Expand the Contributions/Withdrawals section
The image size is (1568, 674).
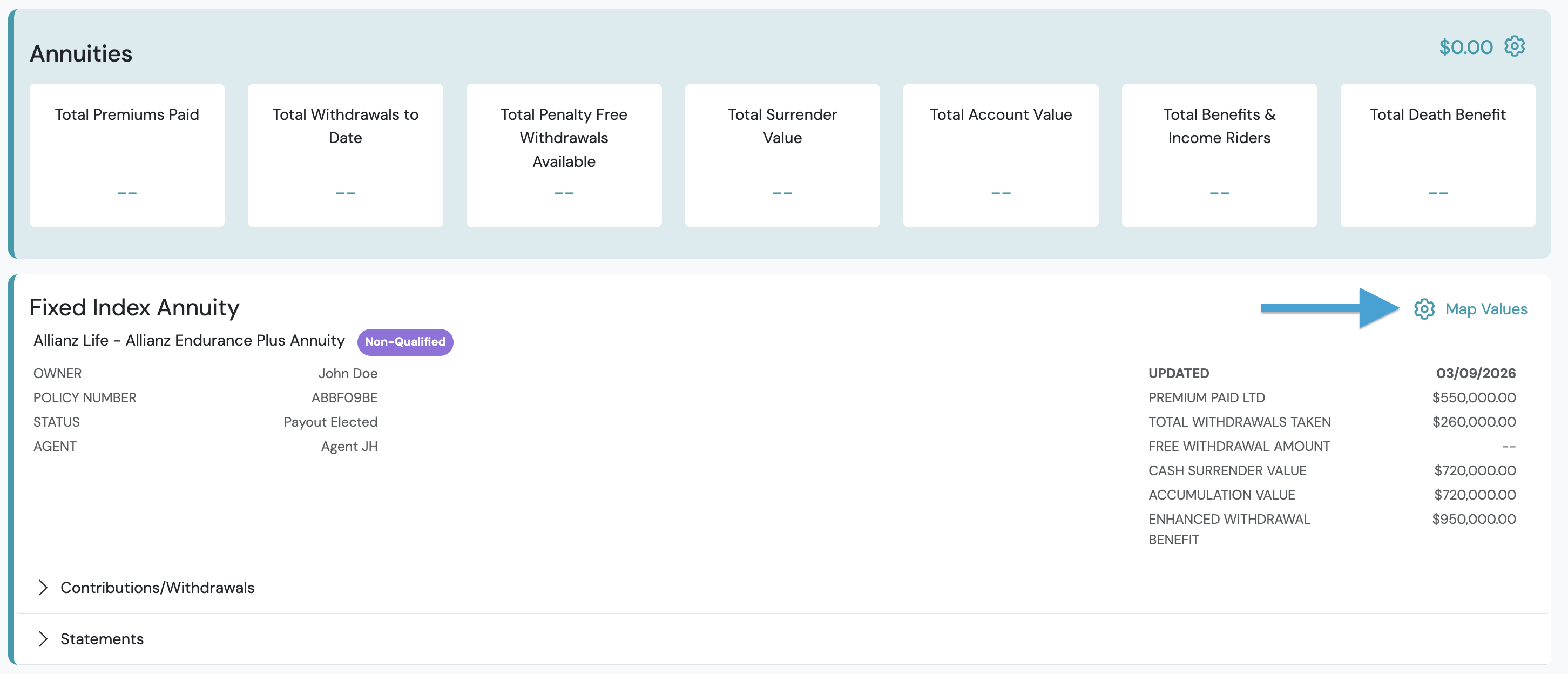pos(782,588)
